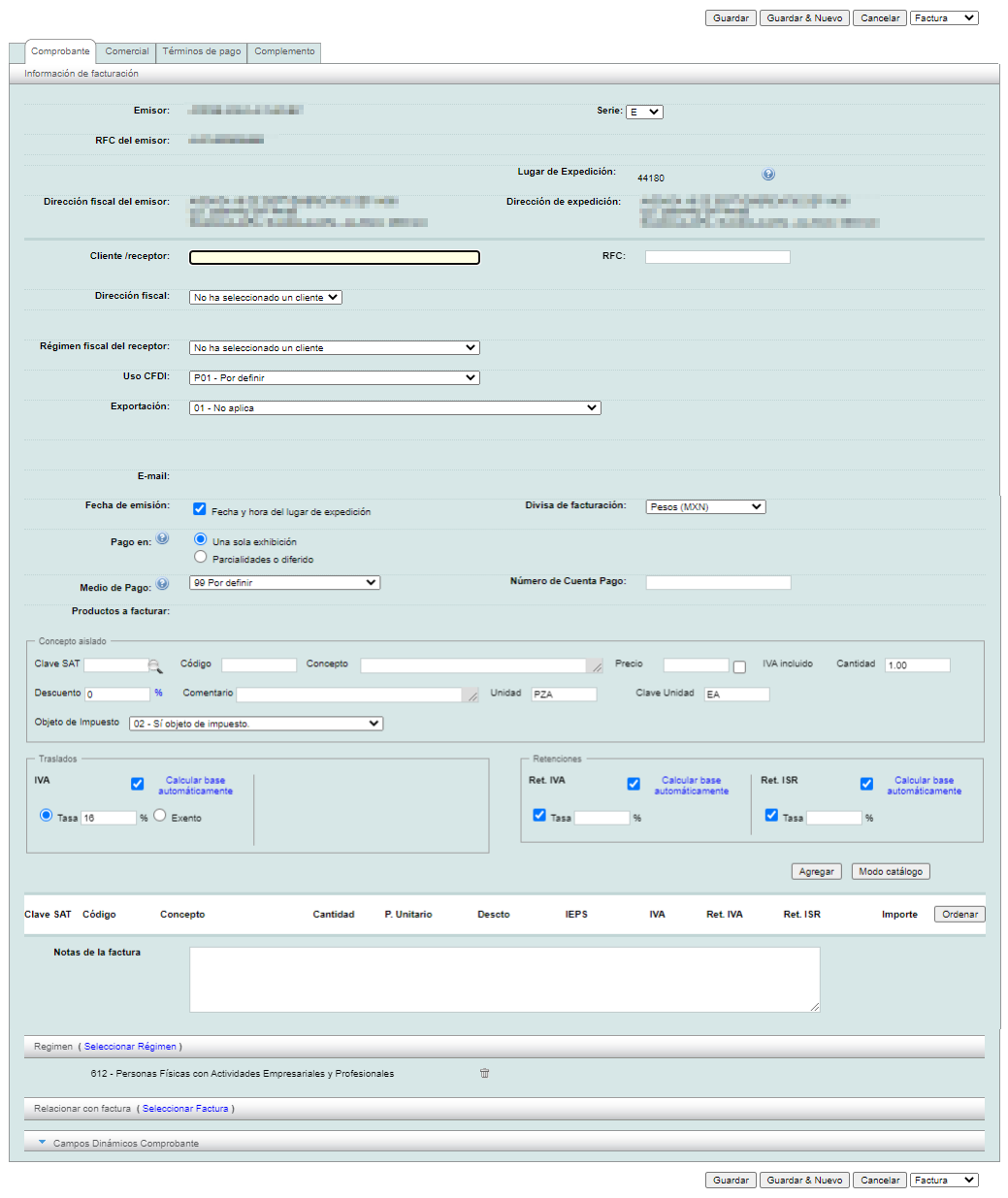Open the Uso CFDI dropdown
The image size is (1008, 1198).
click(334, 378)
